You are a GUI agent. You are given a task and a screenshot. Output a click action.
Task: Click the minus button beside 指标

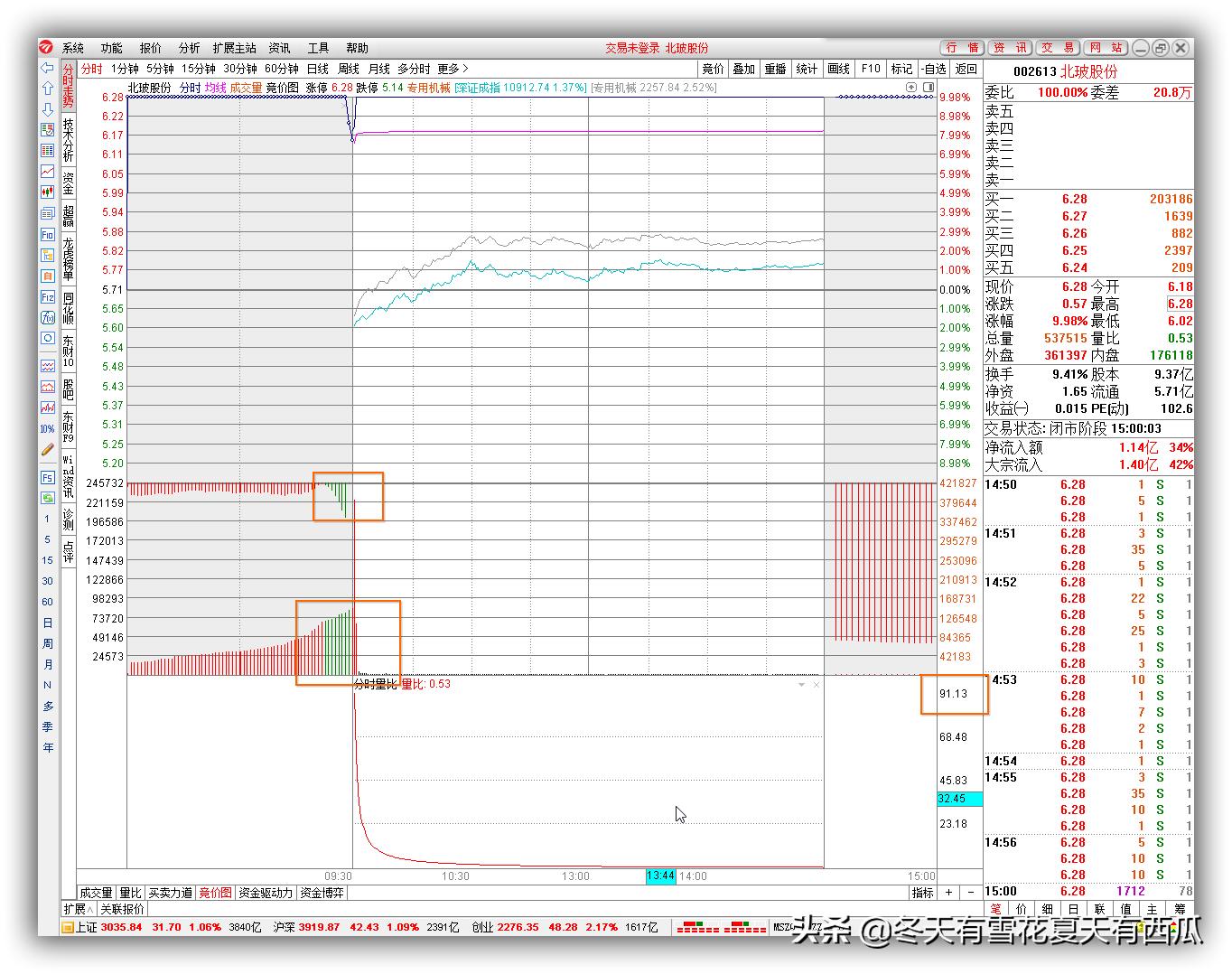(971, 893)
